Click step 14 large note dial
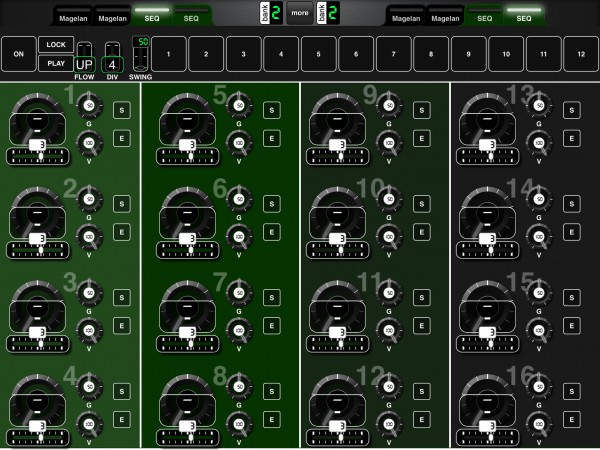Image resolution: width=600 pixels, height=450 pixels. pyautogui.click(x=487, y=213)
